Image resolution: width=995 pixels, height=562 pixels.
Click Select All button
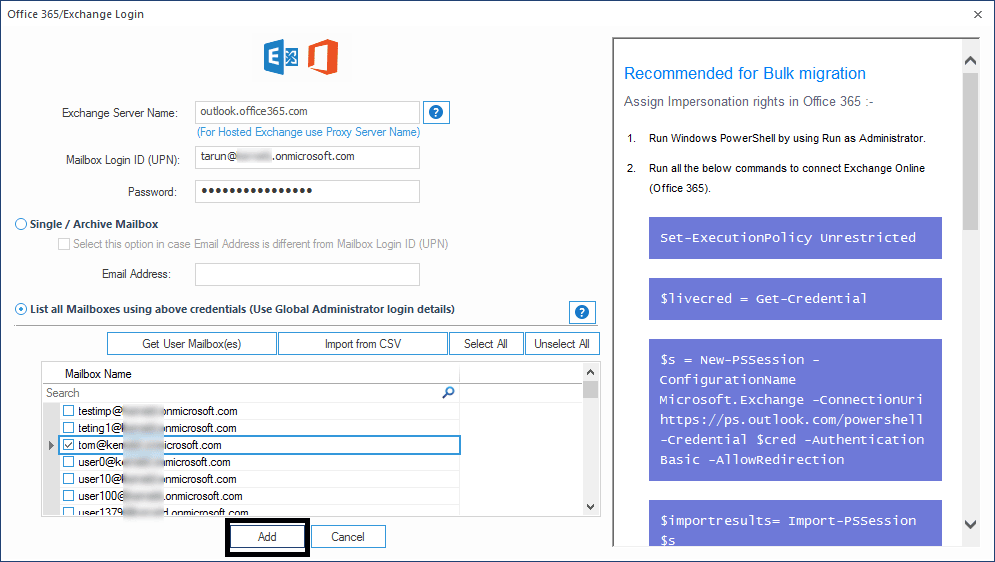486,344
